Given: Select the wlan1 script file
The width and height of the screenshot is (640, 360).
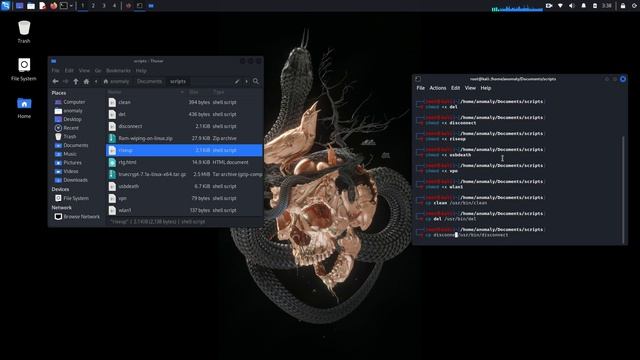Looking at the screenshot, I should coord(184,210).
